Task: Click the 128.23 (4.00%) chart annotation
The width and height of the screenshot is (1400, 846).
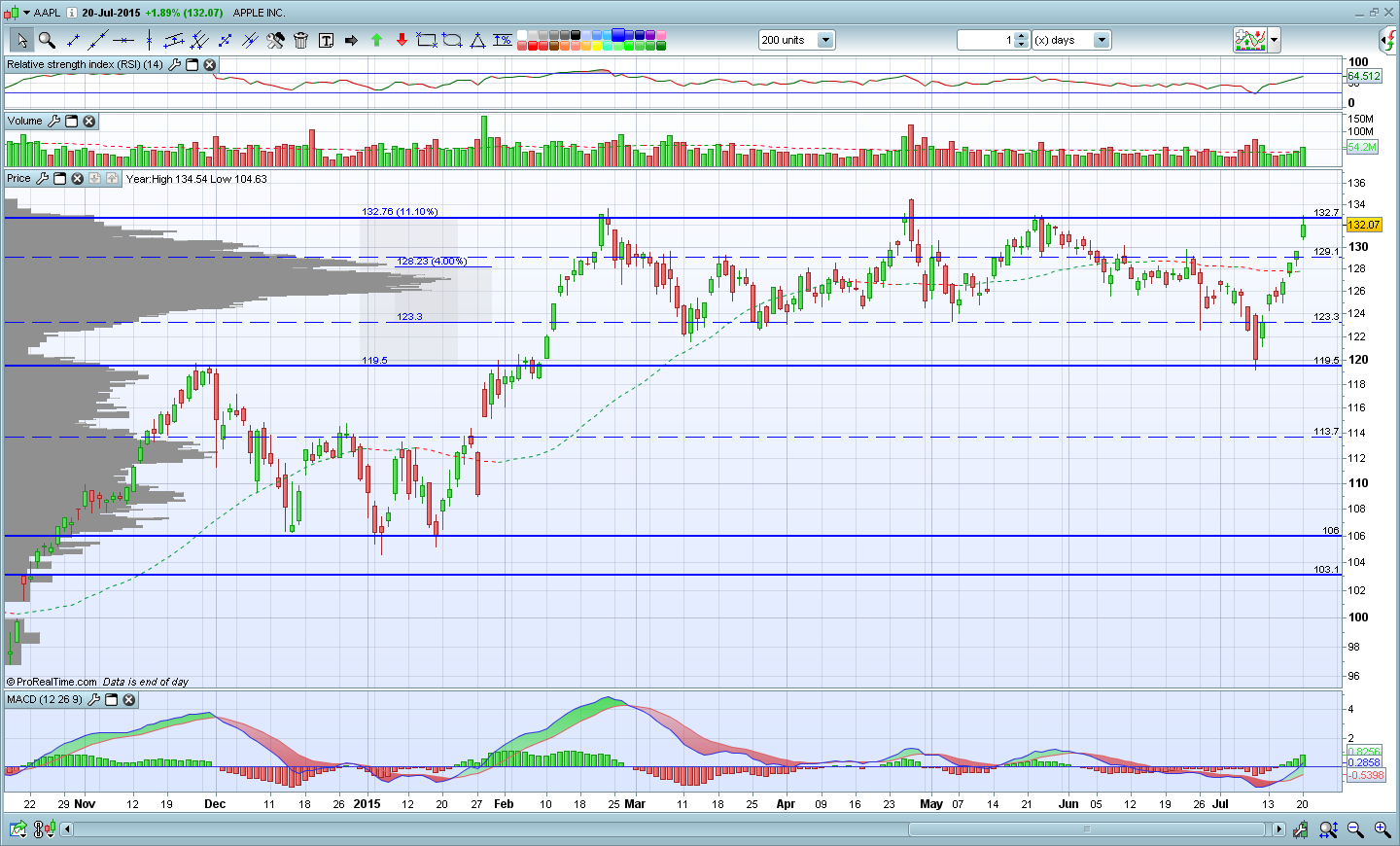Action: 432,261
